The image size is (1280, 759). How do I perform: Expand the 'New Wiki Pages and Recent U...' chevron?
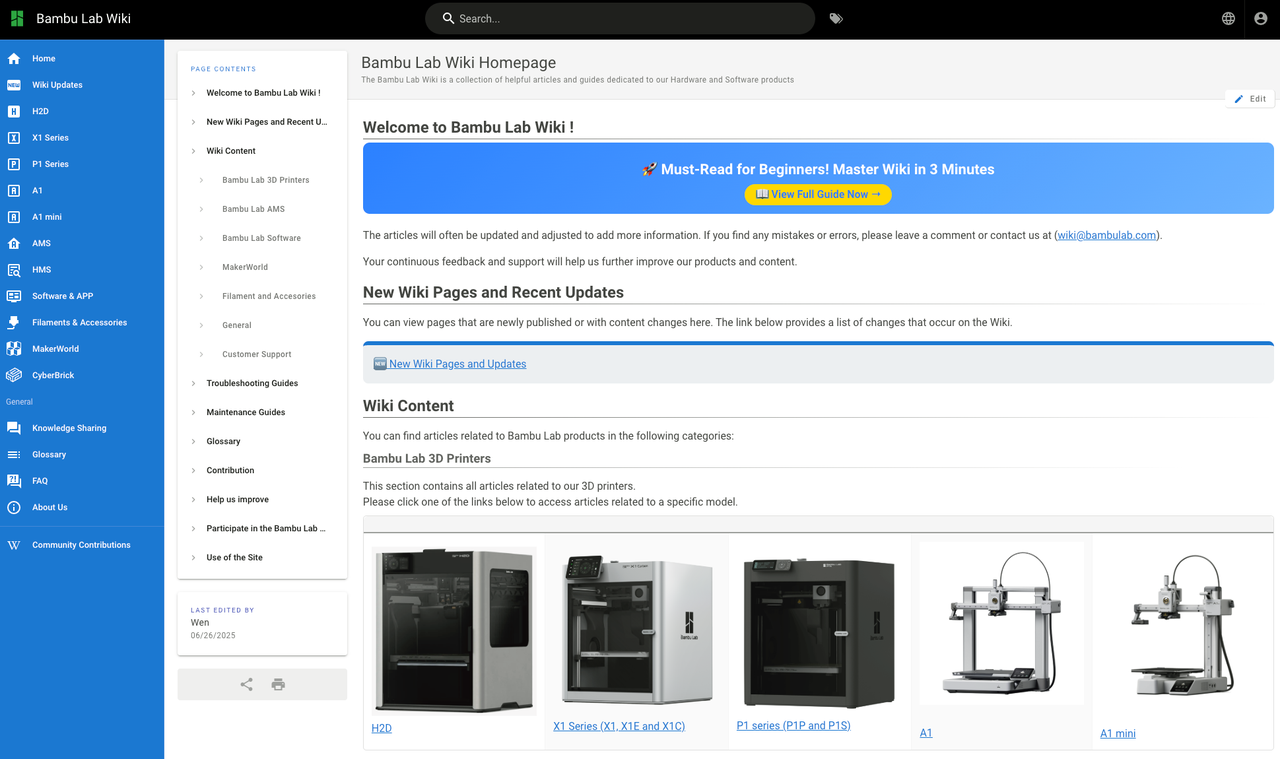point(193,122)
